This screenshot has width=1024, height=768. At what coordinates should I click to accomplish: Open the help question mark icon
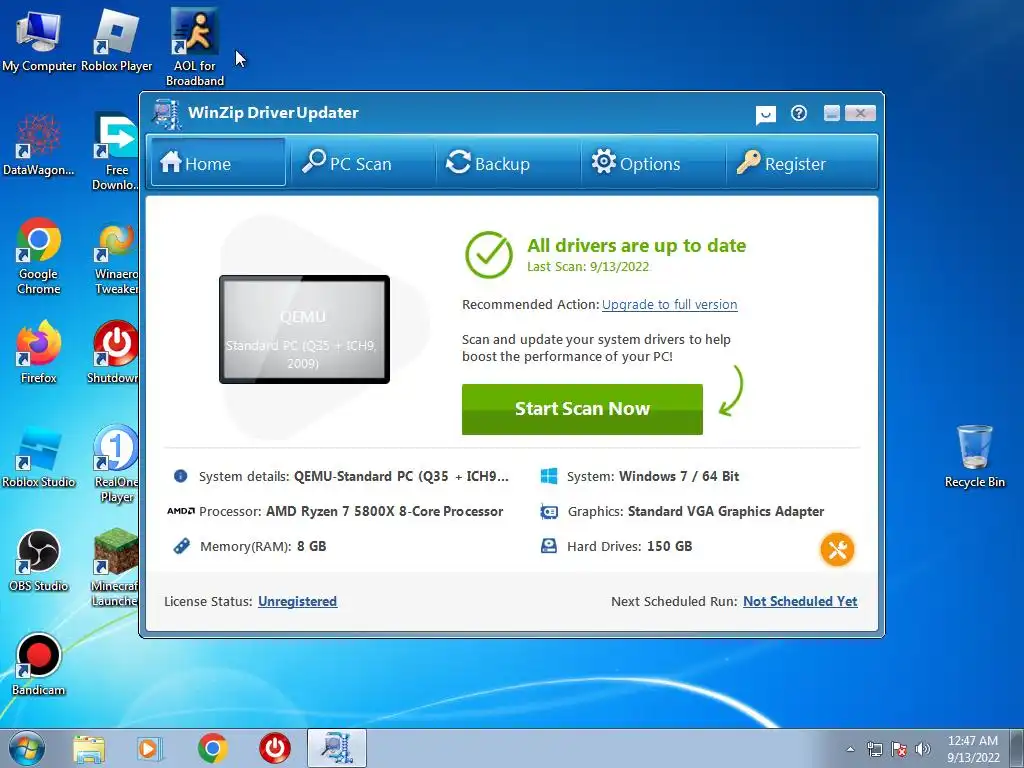point(798,113)
